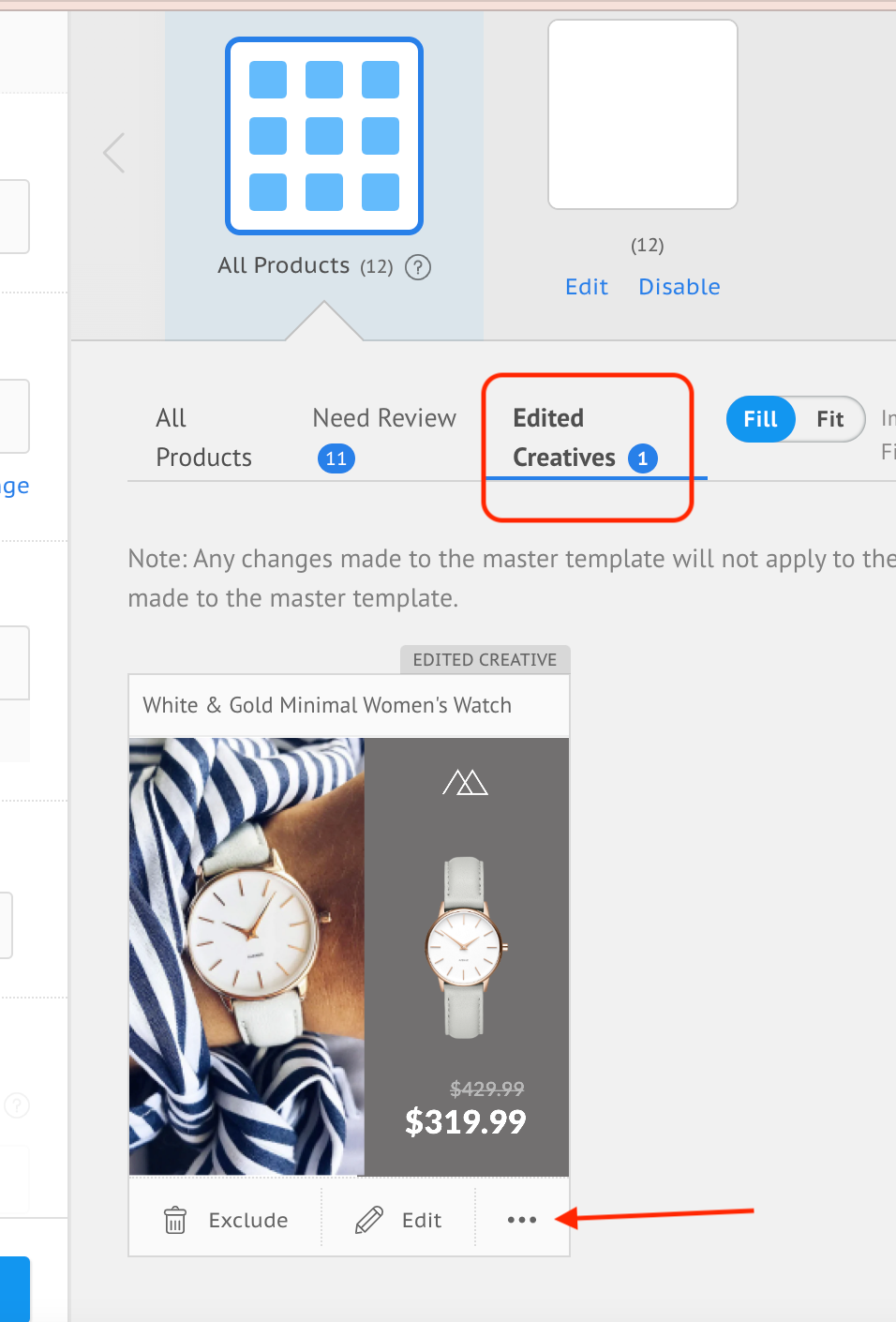The height and width of the screenshot is (1322, 896).
Task: Click the wrist watch lifestyle photo
Action: click(246, 956)
